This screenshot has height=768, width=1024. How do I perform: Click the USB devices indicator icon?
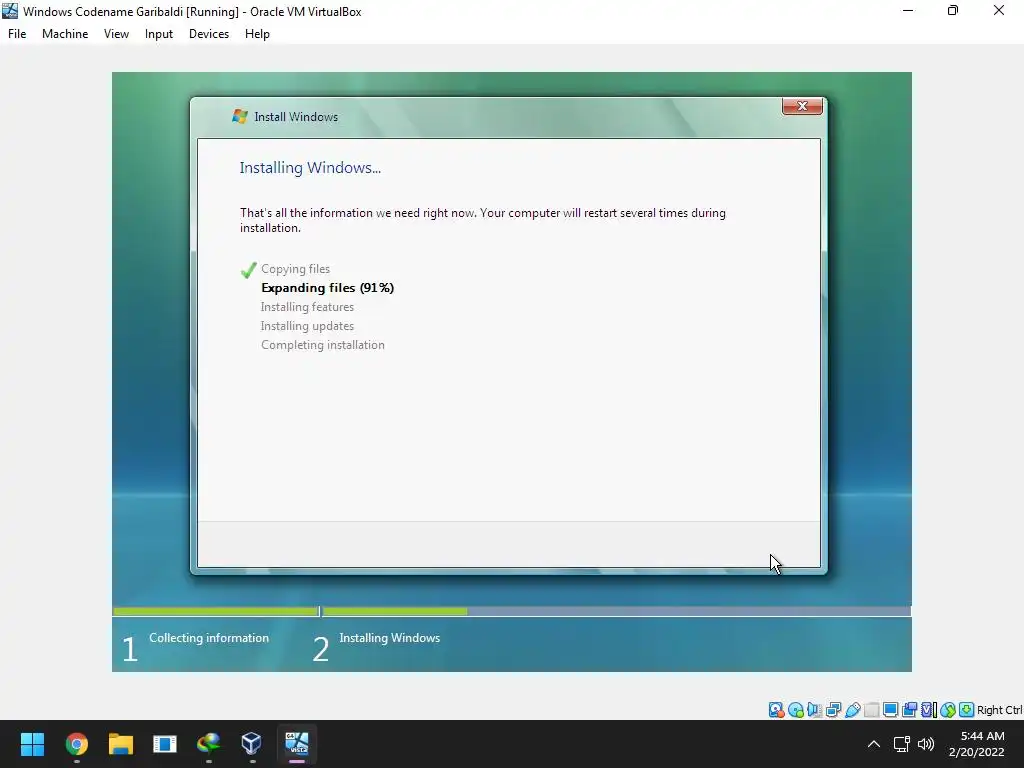coord(852,710)
